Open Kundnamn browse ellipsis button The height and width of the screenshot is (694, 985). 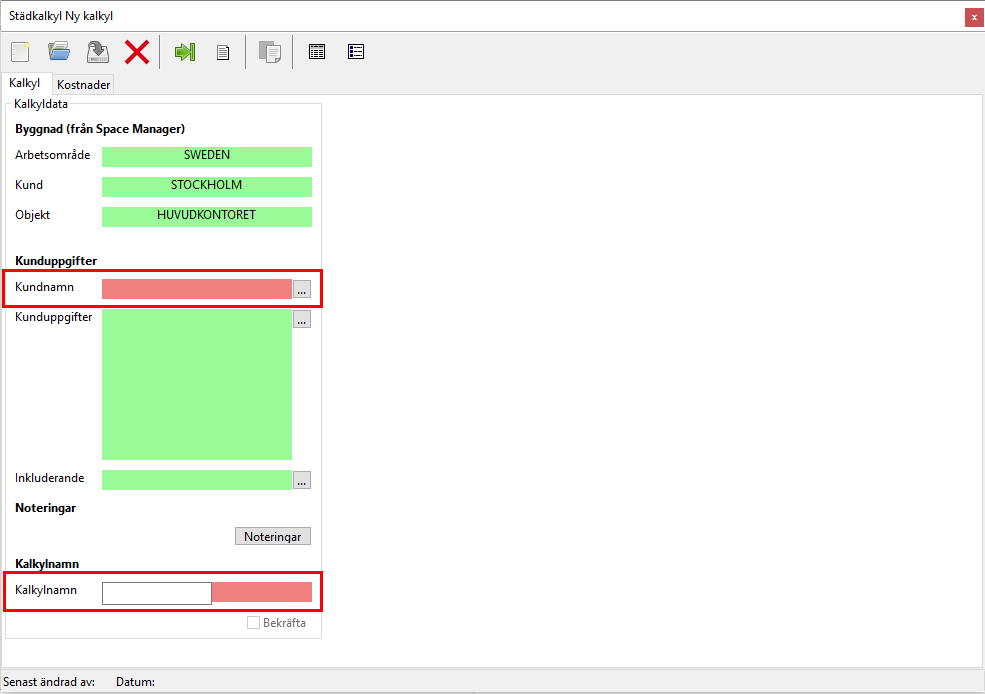(x=302, y=289)
